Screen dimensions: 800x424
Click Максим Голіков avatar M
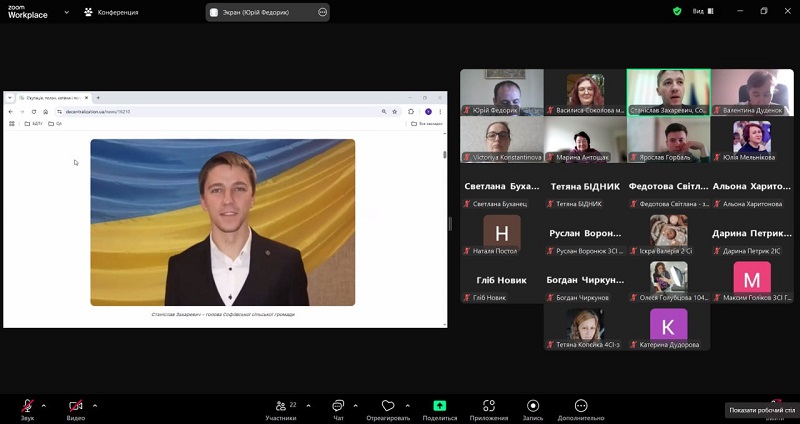click(x=752, y=278)
